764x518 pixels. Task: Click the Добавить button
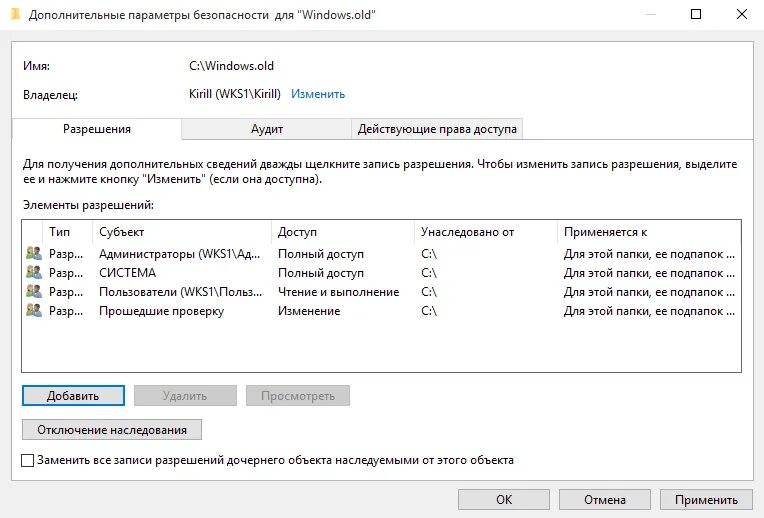pyautogui.click(x=73, y=396)
